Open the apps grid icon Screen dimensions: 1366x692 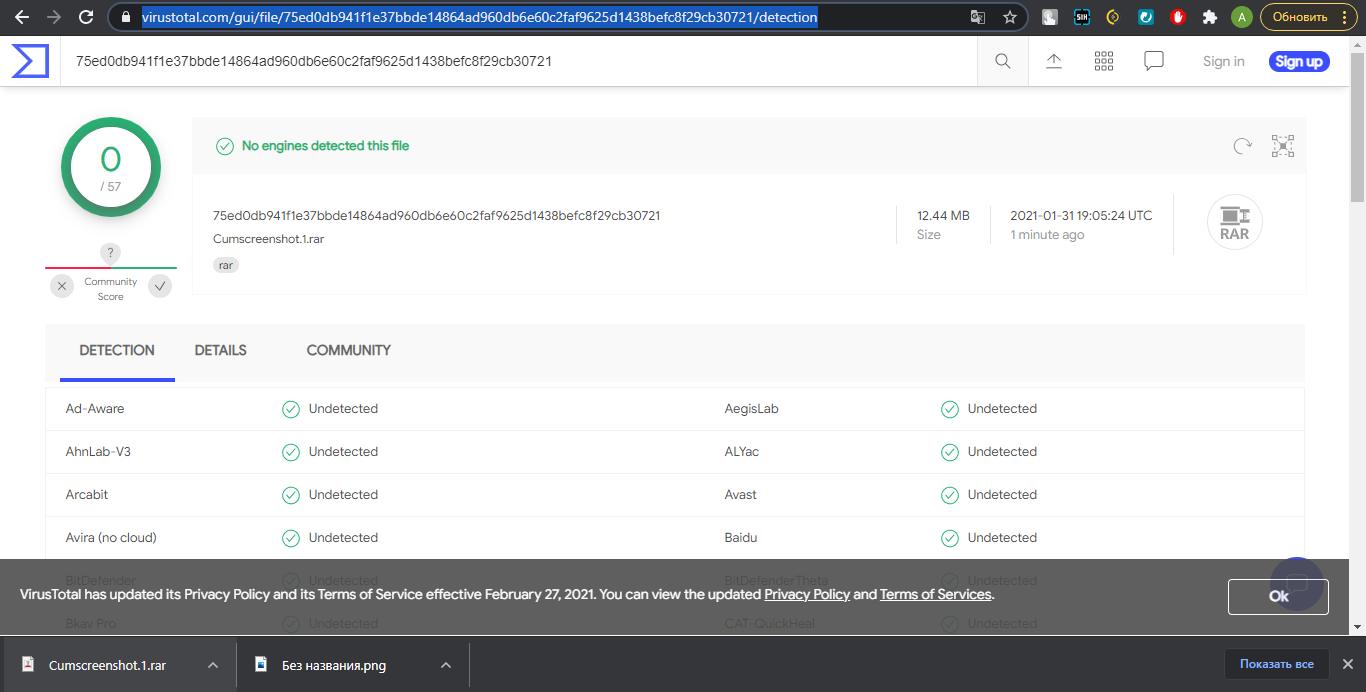[1104, 61]
